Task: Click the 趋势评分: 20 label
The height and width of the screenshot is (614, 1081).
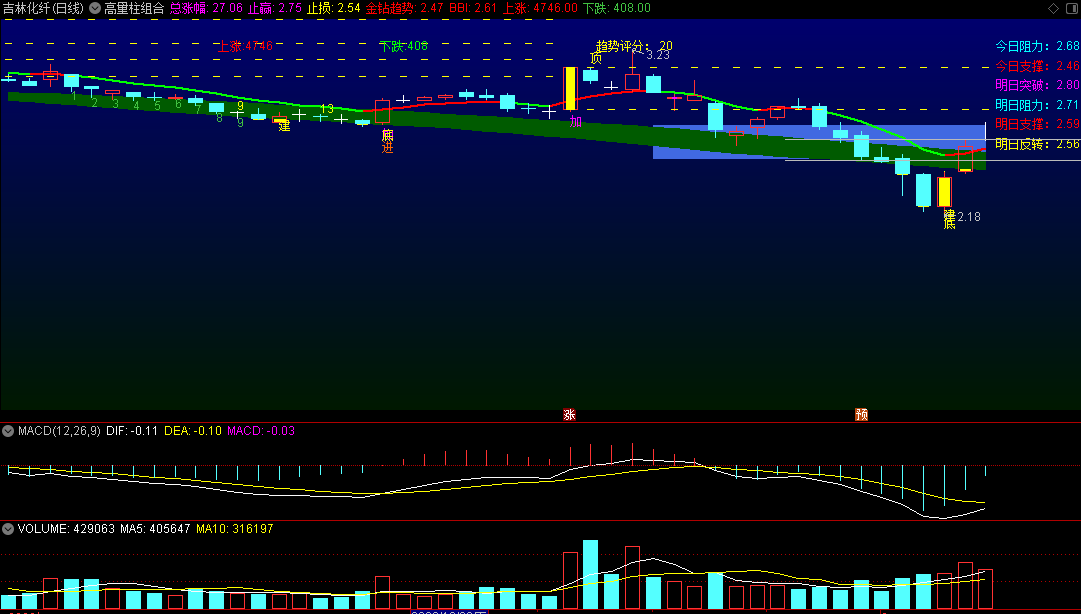Action: 634,46
